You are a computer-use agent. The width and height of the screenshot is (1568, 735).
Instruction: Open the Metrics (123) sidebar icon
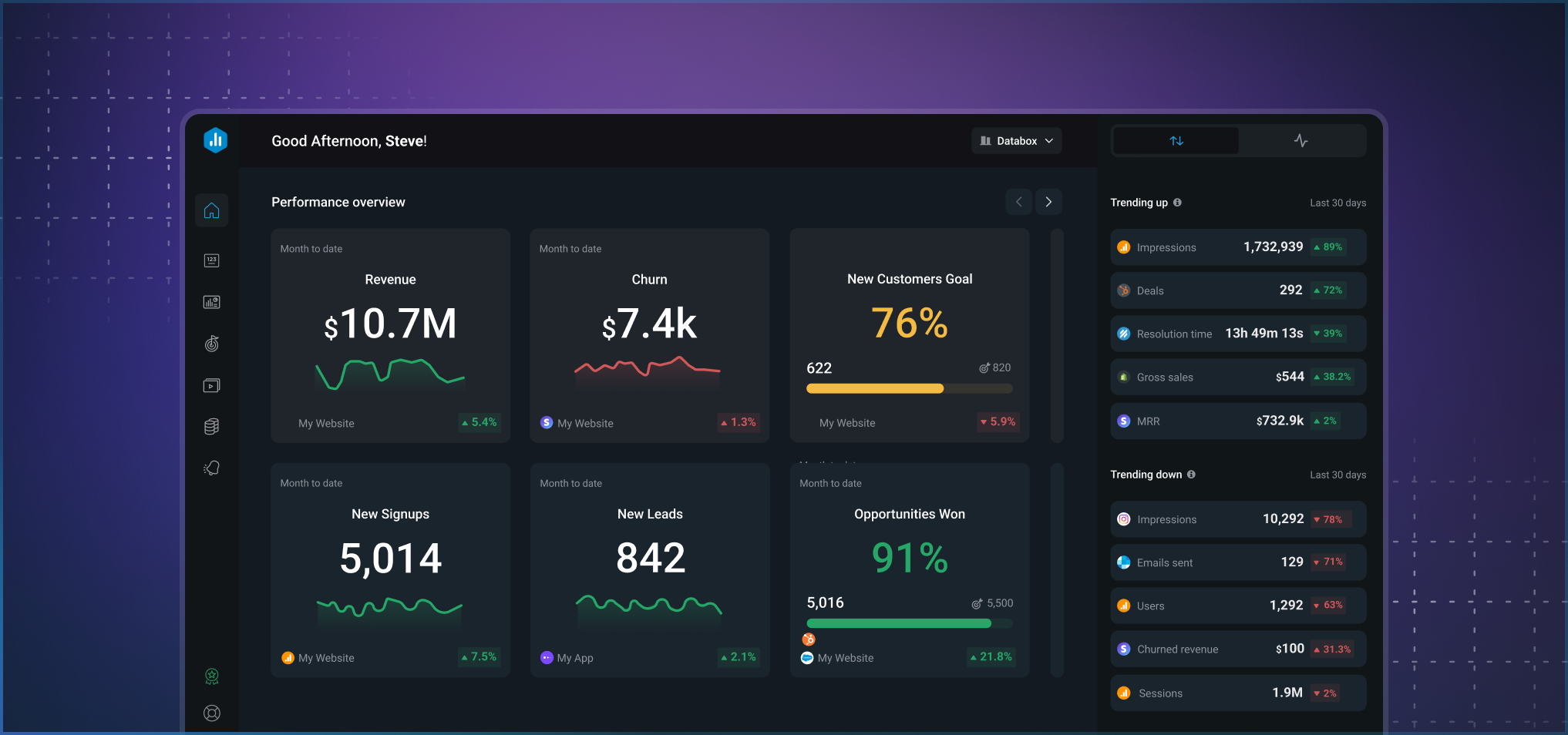tap(211, 260)
